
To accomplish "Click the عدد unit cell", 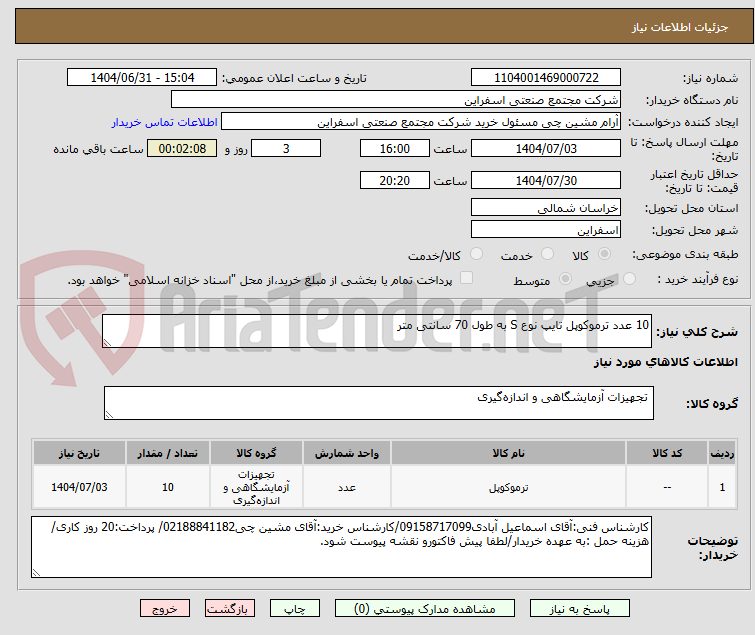I will coord(347,487).
